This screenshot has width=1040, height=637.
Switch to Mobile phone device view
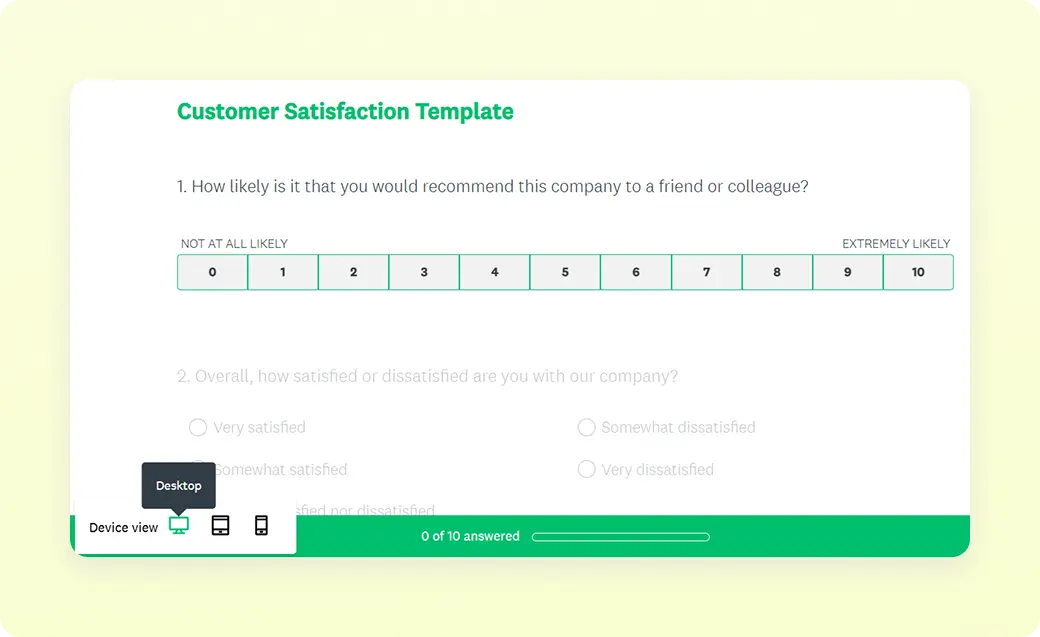pyautogui.click(x=261, y=526)
